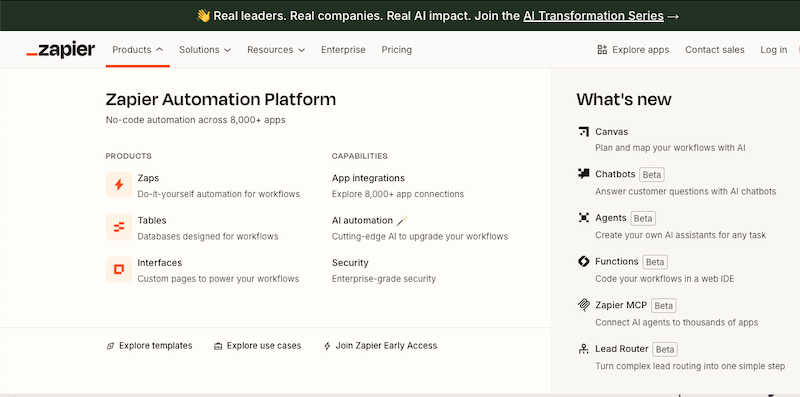The image size is (800, 397).
Task: Click the Chatbots icon
Action: [584, 174]
